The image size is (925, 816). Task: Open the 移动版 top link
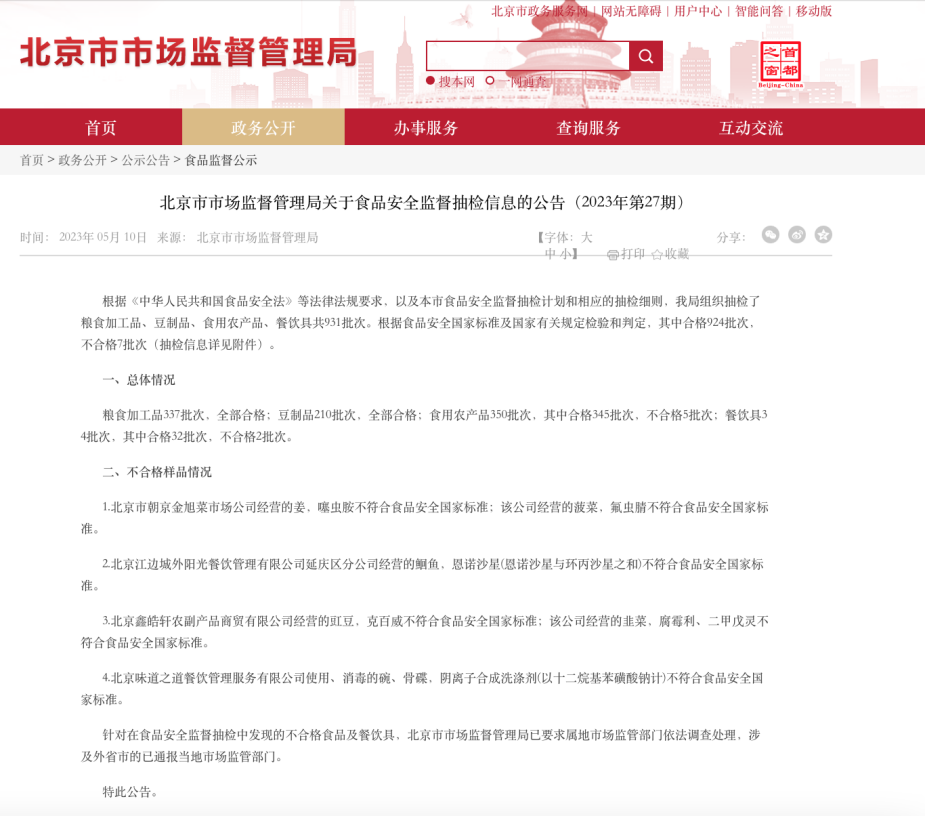coord(814,11)
